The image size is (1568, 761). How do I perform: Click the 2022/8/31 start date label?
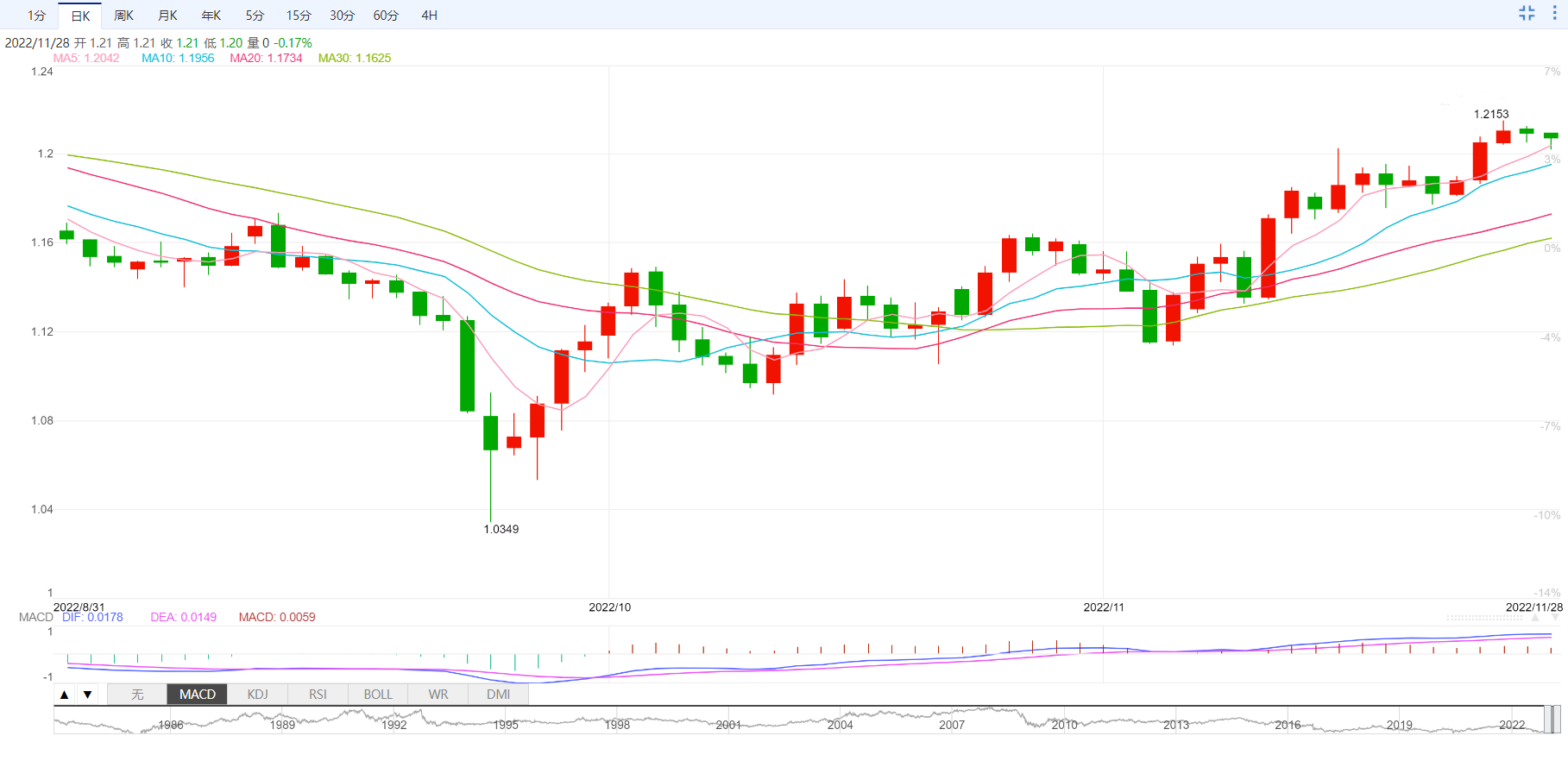click(79, 607)
